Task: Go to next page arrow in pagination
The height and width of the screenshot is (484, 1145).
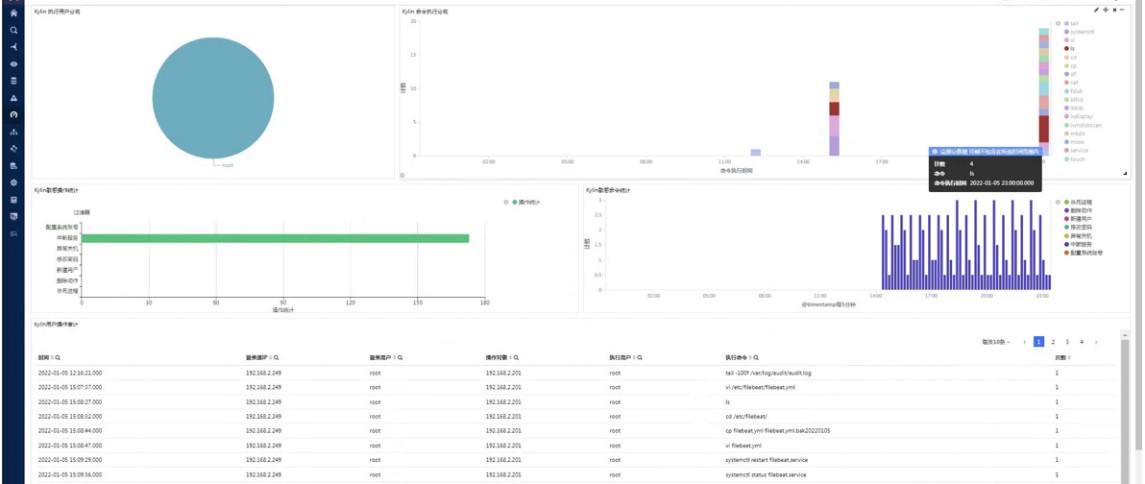Action: point(1095,342)
